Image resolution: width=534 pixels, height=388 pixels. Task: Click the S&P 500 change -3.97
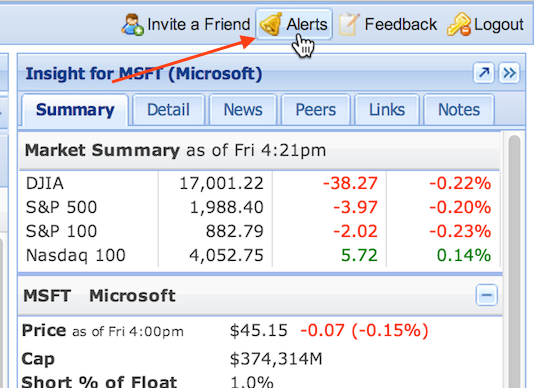pos(355,207)
